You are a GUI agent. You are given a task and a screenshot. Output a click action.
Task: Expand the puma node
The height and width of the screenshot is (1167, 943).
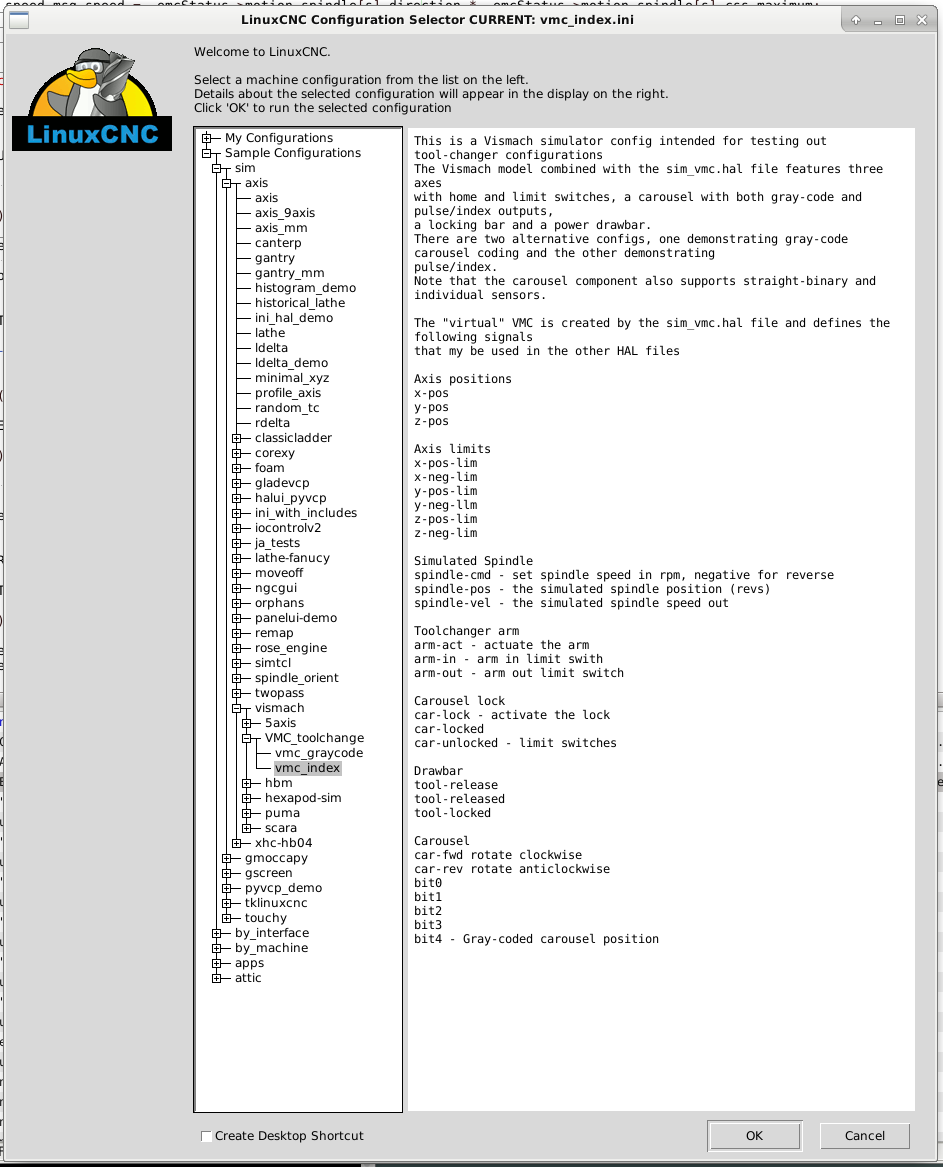tap(246, 813)
